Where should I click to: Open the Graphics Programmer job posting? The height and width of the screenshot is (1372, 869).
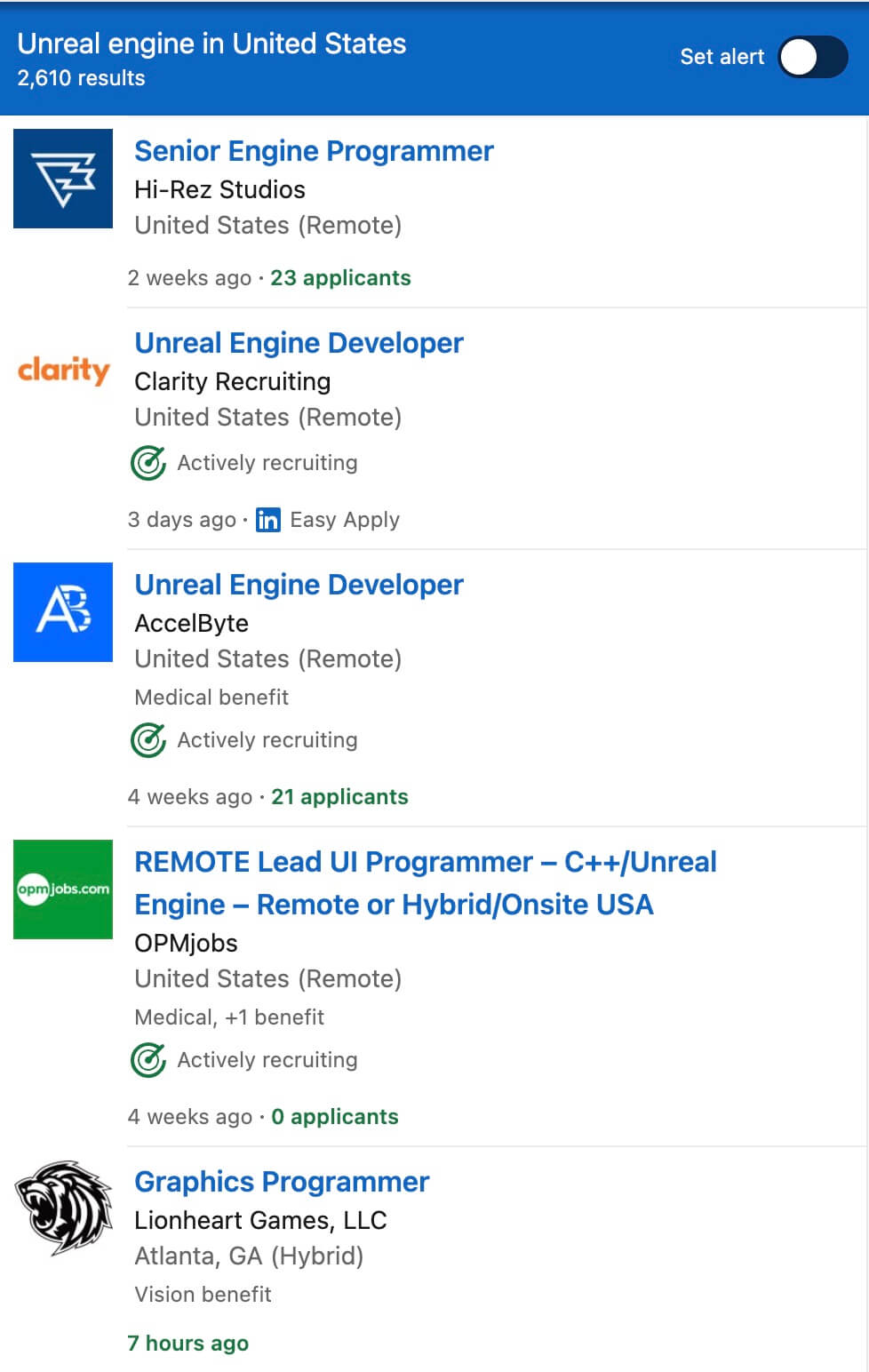[281, 1182]
